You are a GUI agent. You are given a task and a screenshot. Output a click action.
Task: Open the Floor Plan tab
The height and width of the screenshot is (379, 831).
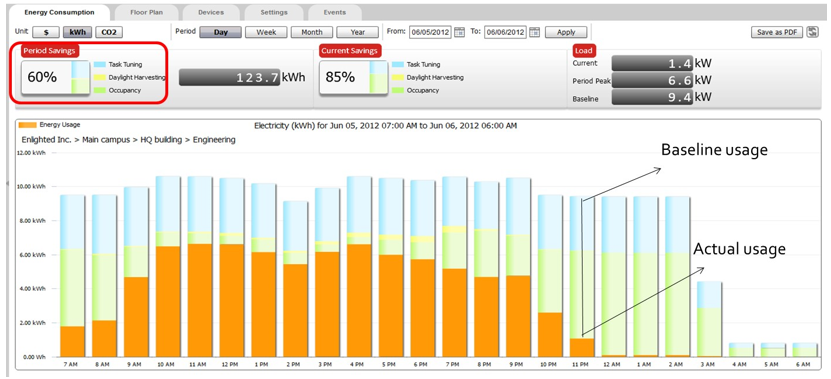tap(146, 12)
